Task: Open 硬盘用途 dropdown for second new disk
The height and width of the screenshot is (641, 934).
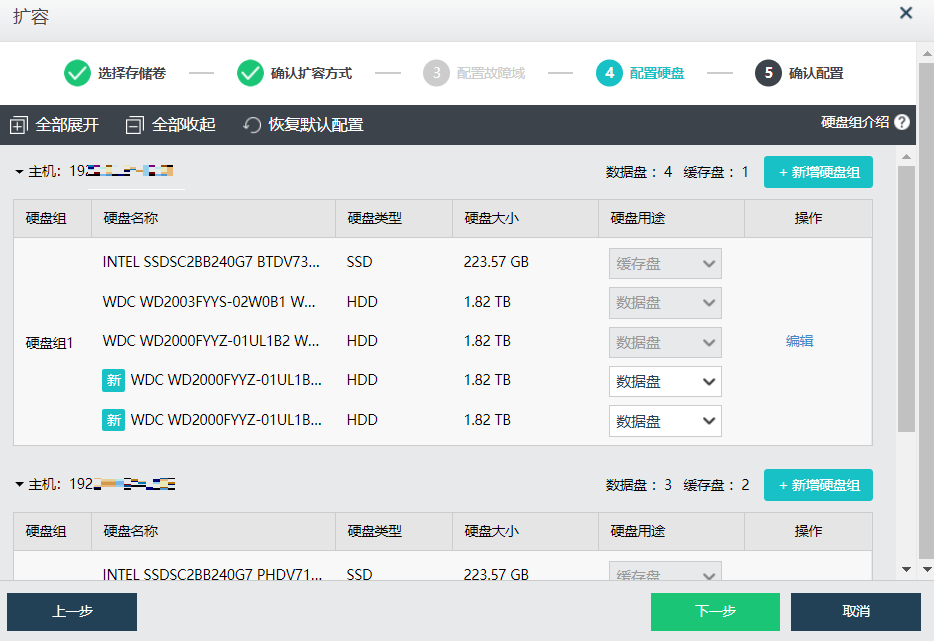Action: (x=665, y=421)
